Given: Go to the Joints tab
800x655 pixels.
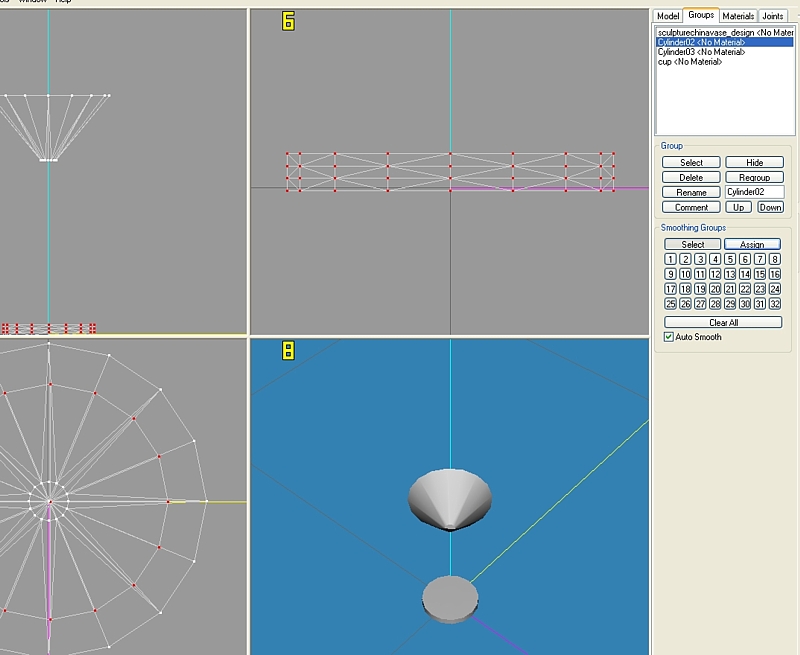Looking at the screenshot, I should pyautogui.click(x=773, y=16).
